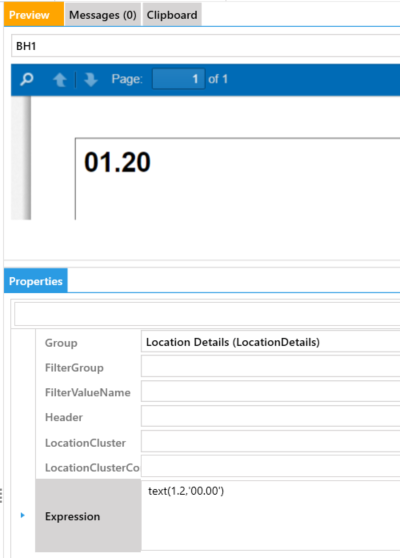Screen dimensions: 400x558
Task: Go to next page with down arrow
Action: point(91,79)
